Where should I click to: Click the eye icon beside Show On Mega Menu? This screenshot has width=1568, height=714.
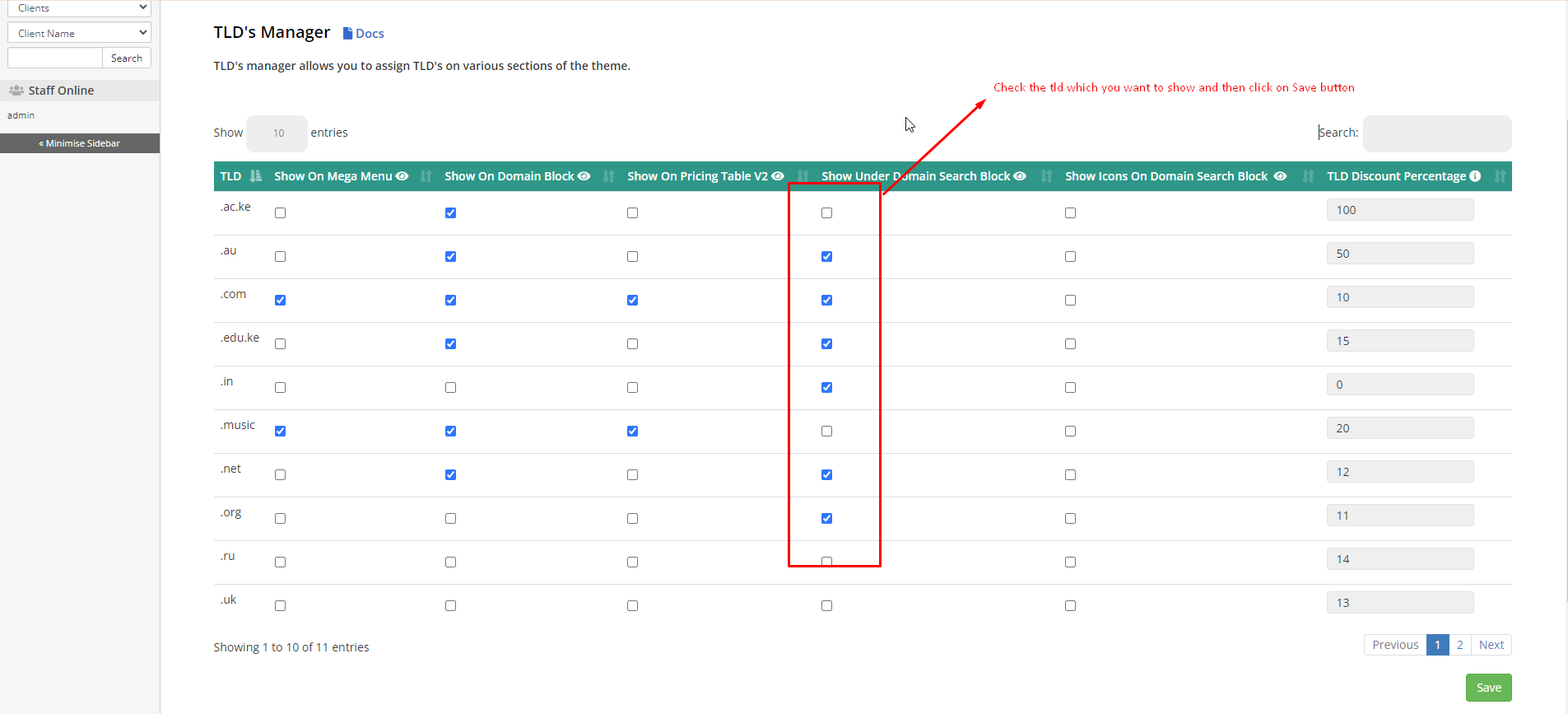tap(402, 176)
